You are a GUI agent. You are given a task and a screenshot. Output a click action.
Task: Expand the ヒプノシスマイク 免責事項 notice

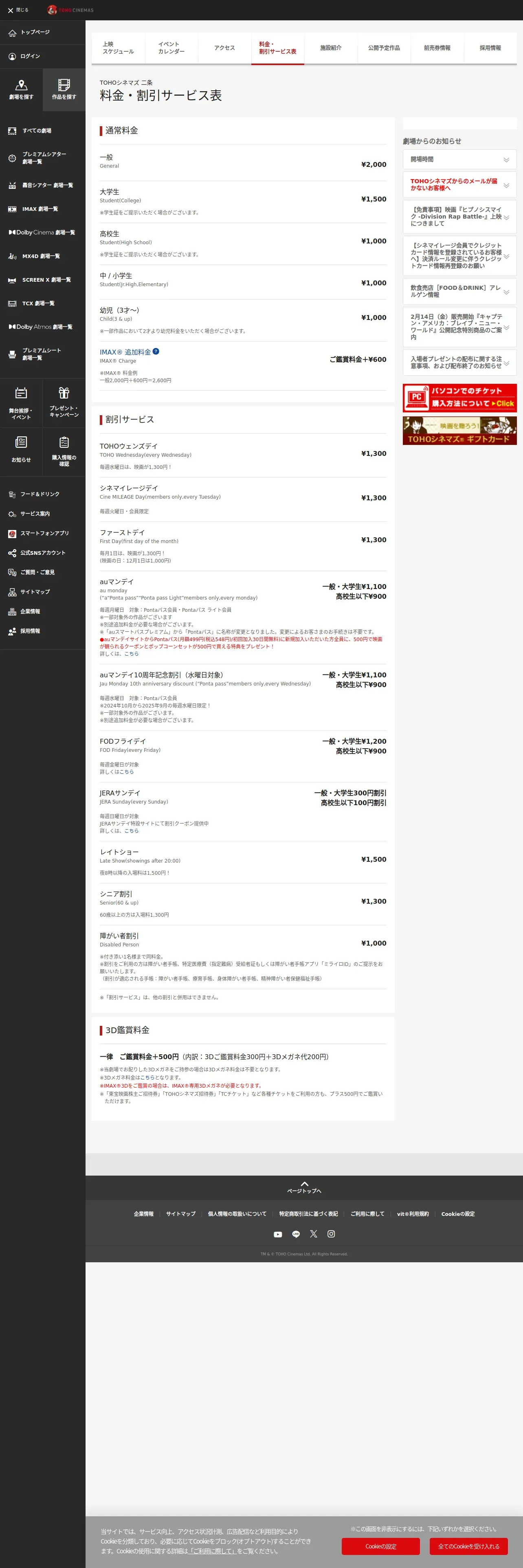click(x=460, y=217)
